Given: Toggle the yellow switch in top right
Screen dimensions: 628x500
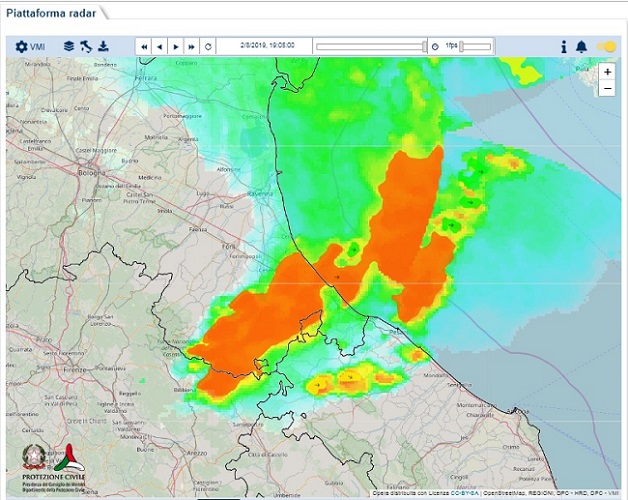Looking at the screenshot, I should click(606, 47).
